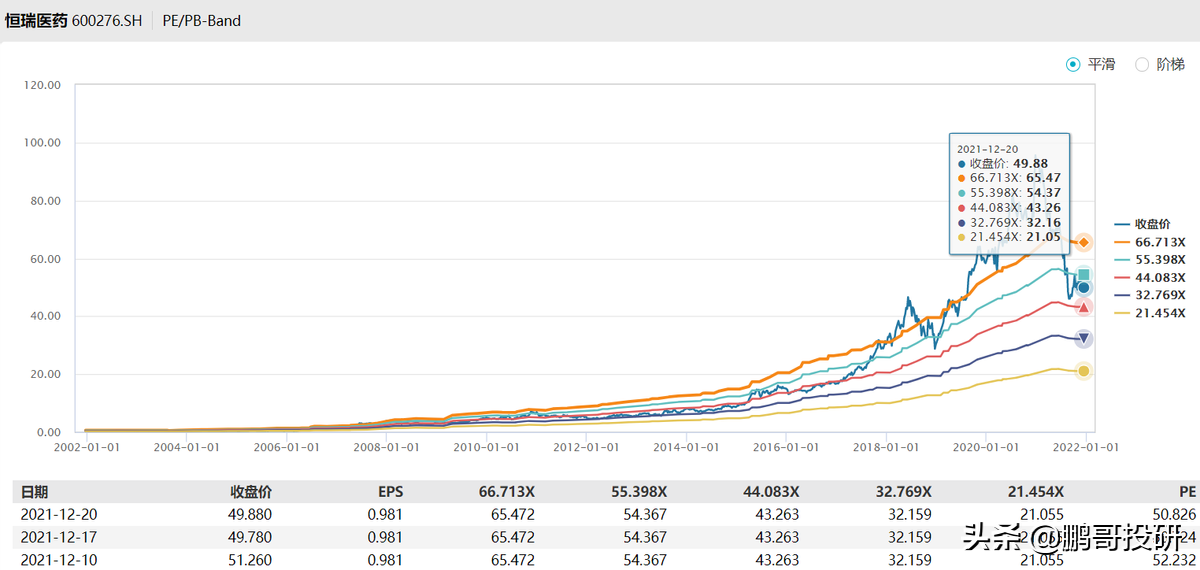Toggle the 44.083X legend series
Screen dimensions: 1200x570
(x=1149, y=277)
